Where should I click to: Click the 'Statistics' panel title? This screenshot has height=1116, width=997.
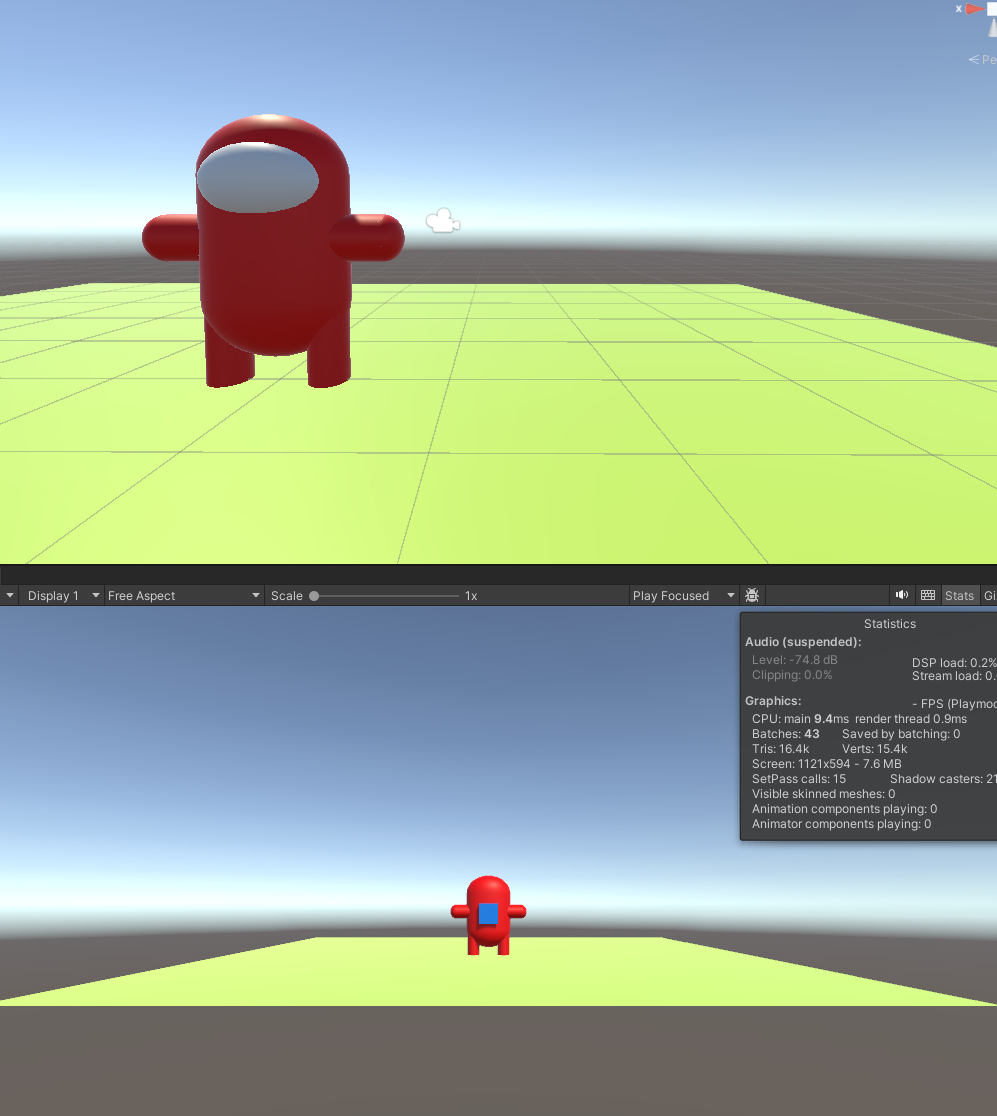(890, 623)
